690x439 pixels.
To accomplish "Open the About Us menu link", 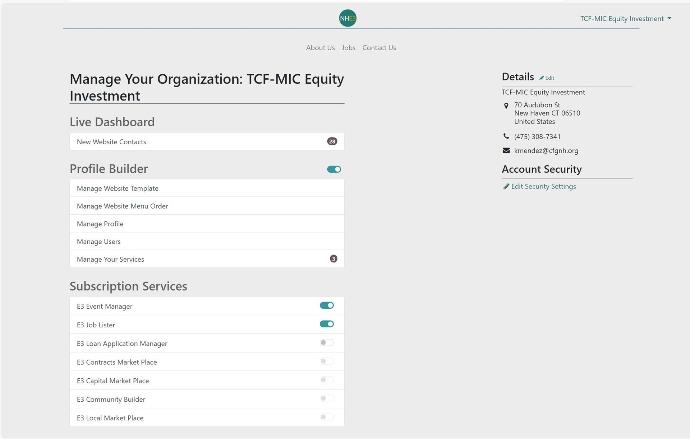I will pyautogui.click(x=320, y=48).
